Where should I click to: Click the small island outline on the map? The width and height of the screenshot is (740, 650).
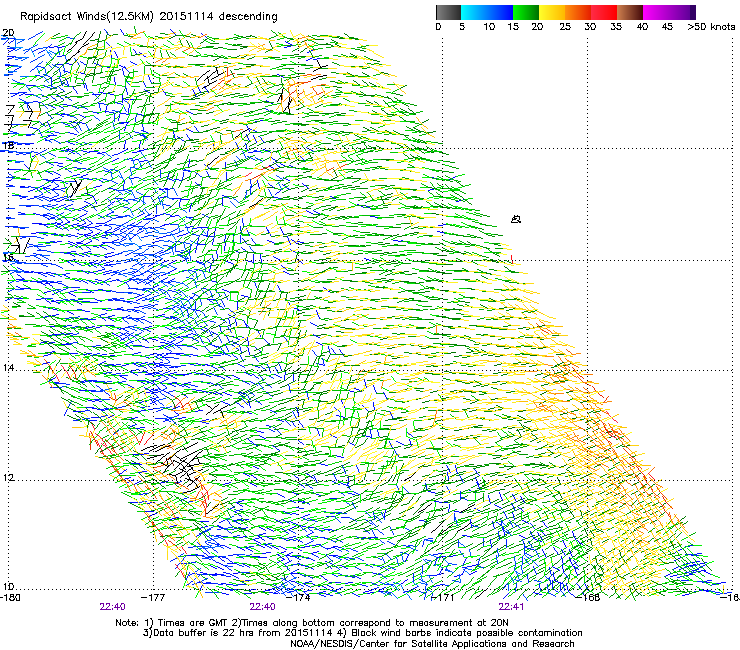coord(516,219)
